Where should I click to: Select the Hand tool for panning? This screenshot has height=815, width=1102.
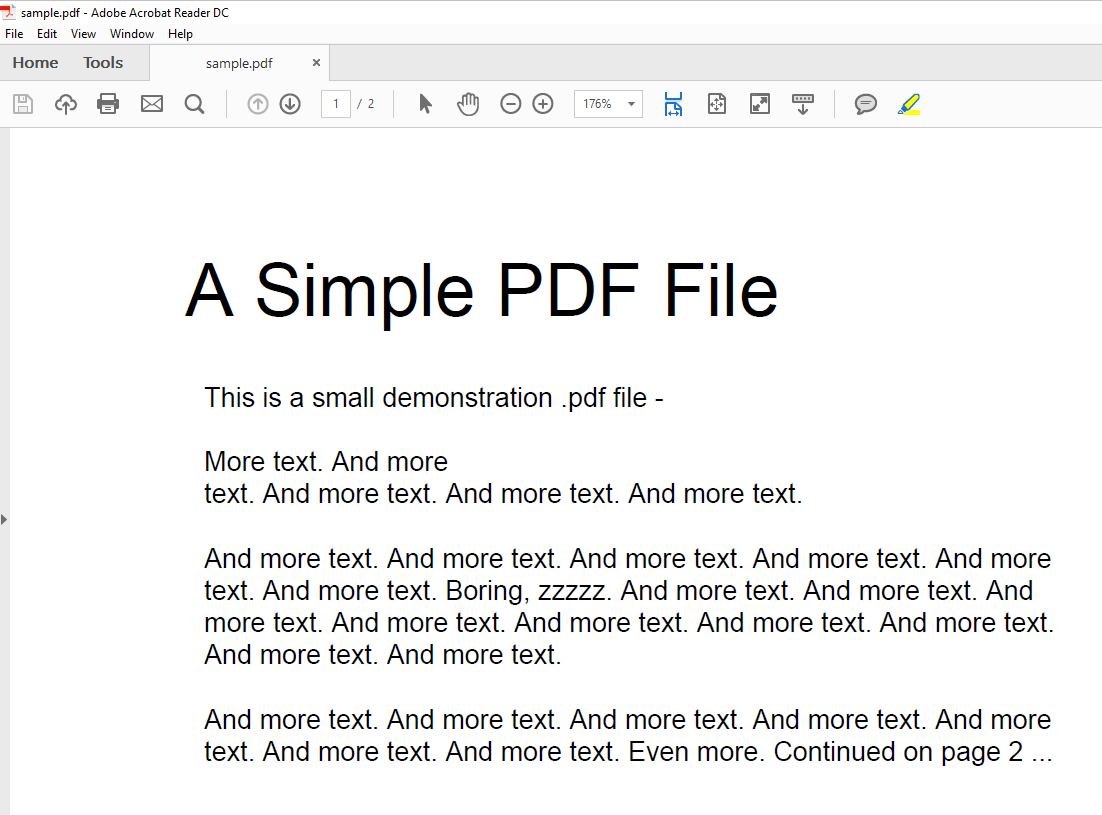[x=467, y=103]
